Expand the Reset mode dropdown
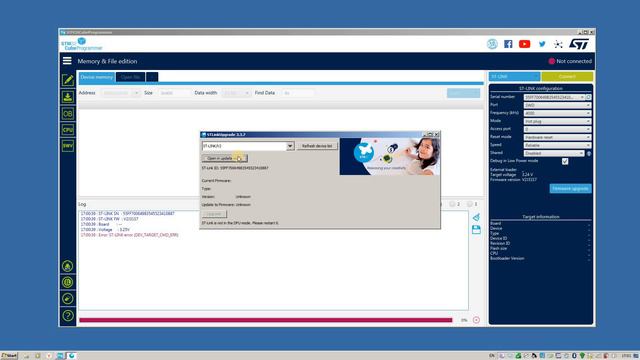Screen dimensions: 640x360 [557, 137]
